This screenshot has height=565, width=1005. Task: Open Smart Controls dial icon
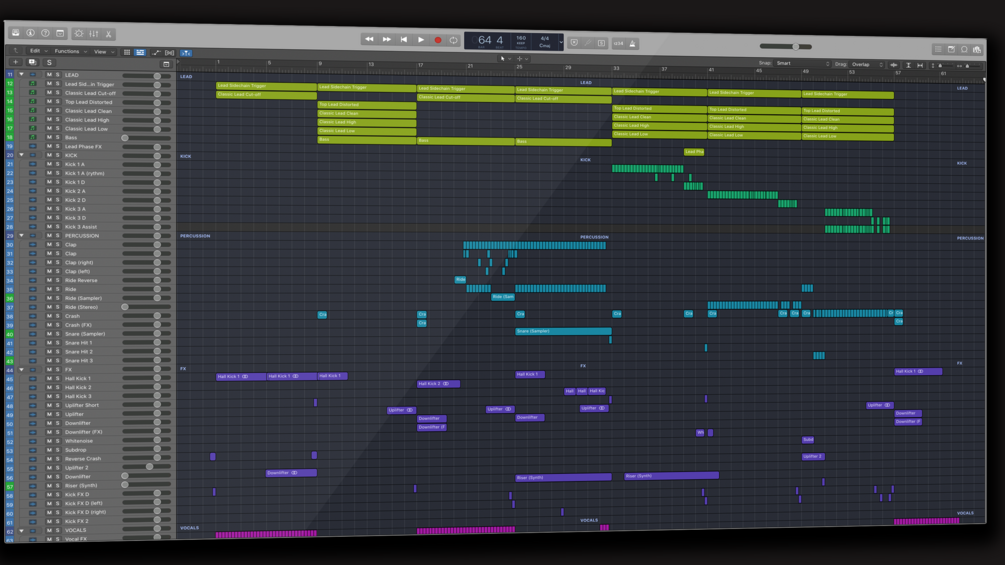79,33
